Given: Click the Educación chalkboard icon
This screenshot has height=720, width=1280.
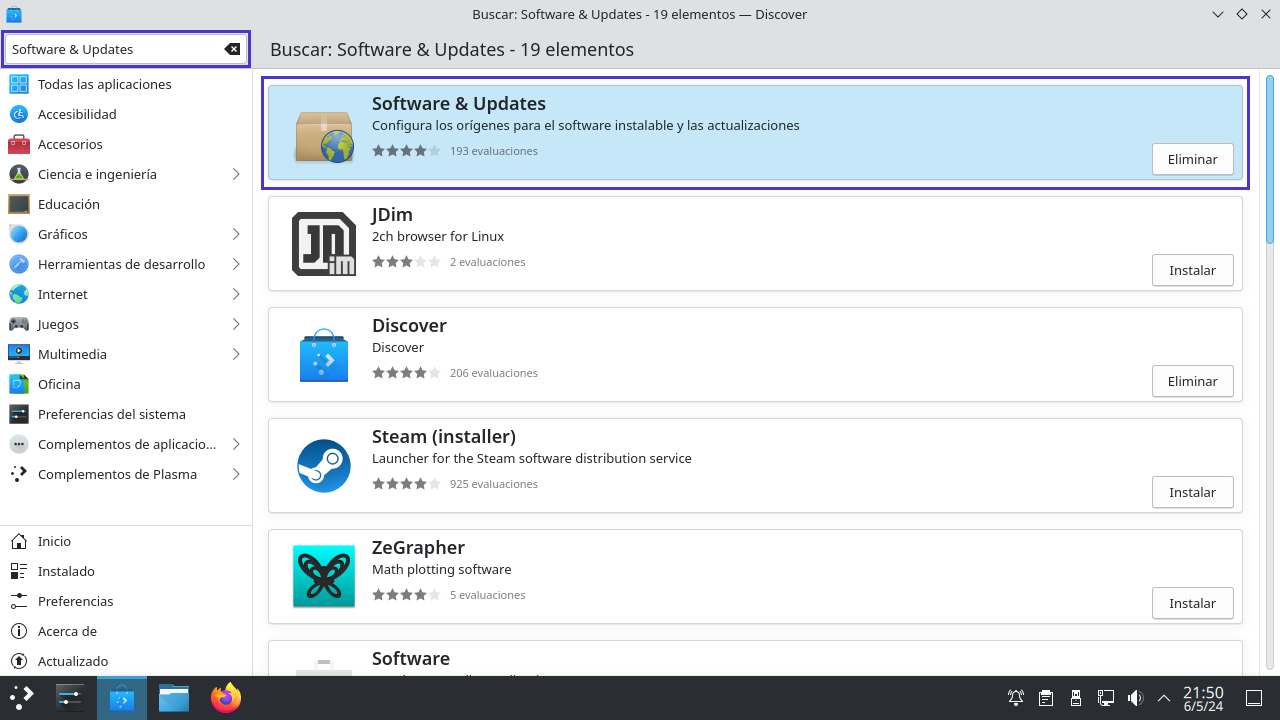Looking at the screenshot, I should 19,204.
